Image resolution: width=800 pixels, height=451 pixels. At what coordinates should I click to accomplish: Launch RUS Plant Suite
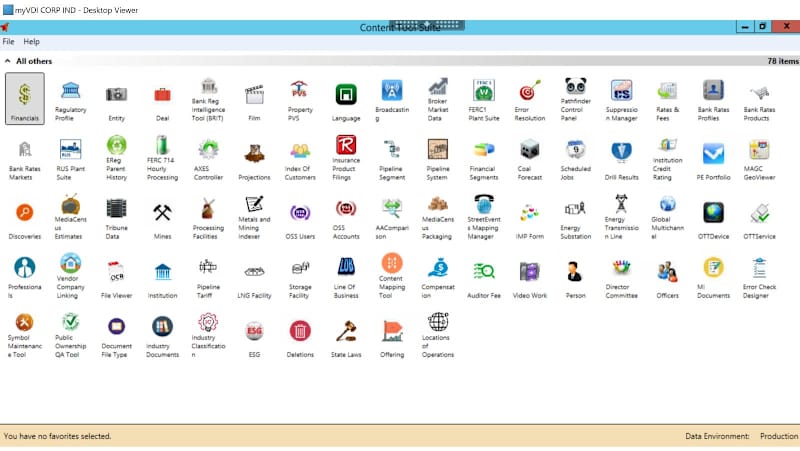click(70, 160)
